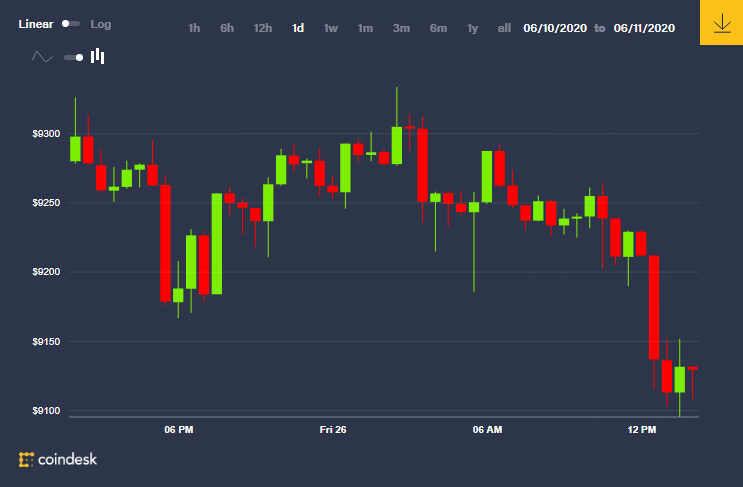743x487 pixels.
Task: Click the 06 PM time label
Action: [179, 430]
